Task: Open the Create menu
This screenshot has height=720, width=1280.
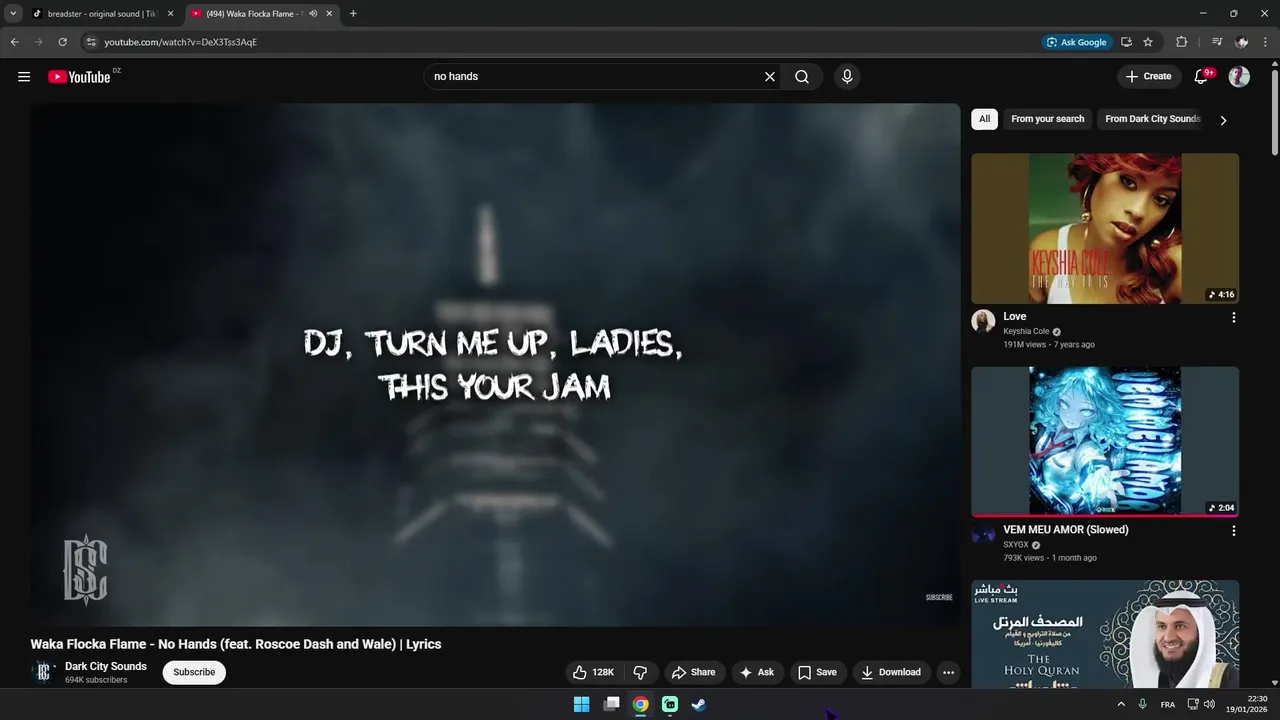Action: (1148, 76)
